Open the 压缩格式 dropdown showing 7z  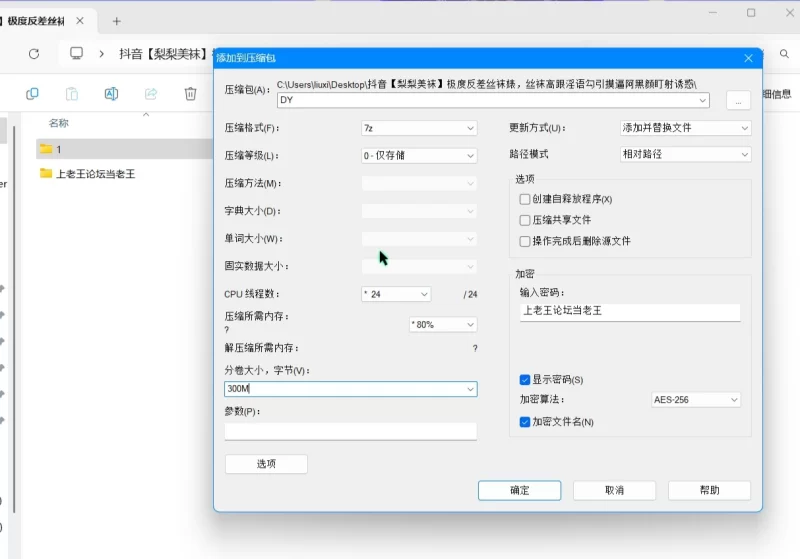(419, 128)
